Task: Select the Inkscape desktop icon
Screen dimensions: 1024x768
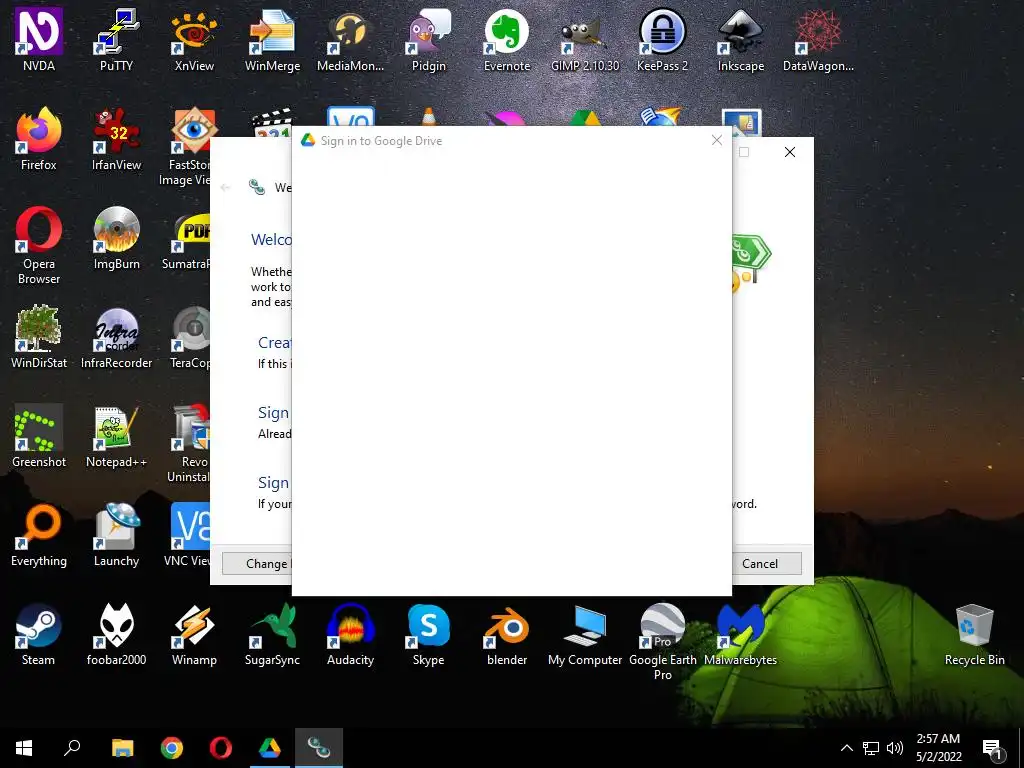Action: click(x=741, y=39)
